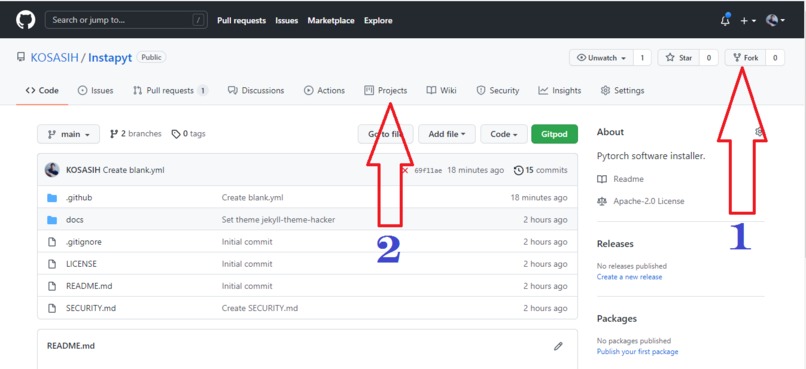Expand the Add file dropdown

447,134
